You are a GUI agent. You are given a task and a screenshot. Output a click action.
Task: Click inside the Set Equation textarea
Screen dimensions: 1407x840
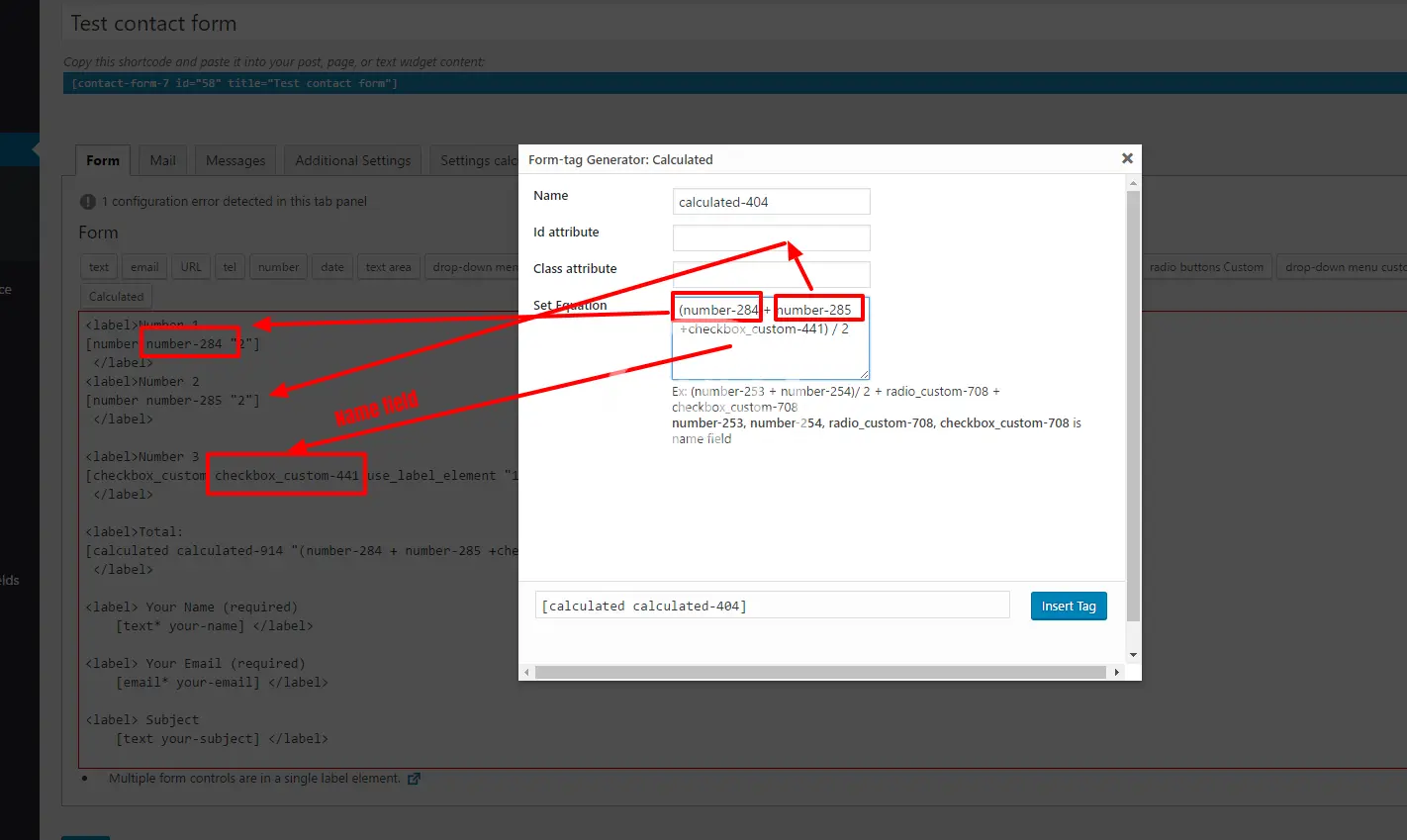pyautogui.click(x=771, y=356)
